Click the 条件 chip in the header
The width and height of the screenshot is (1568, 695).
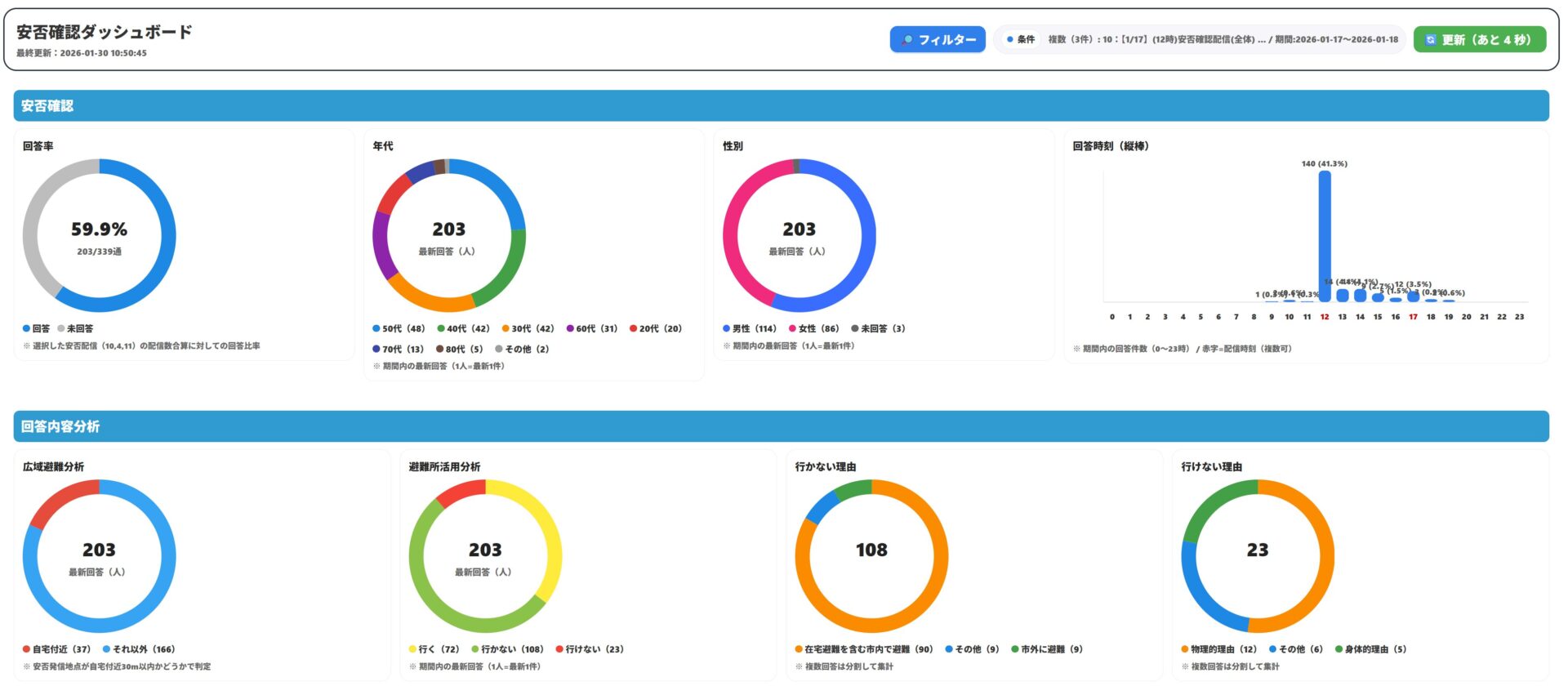coord(1022,39)
